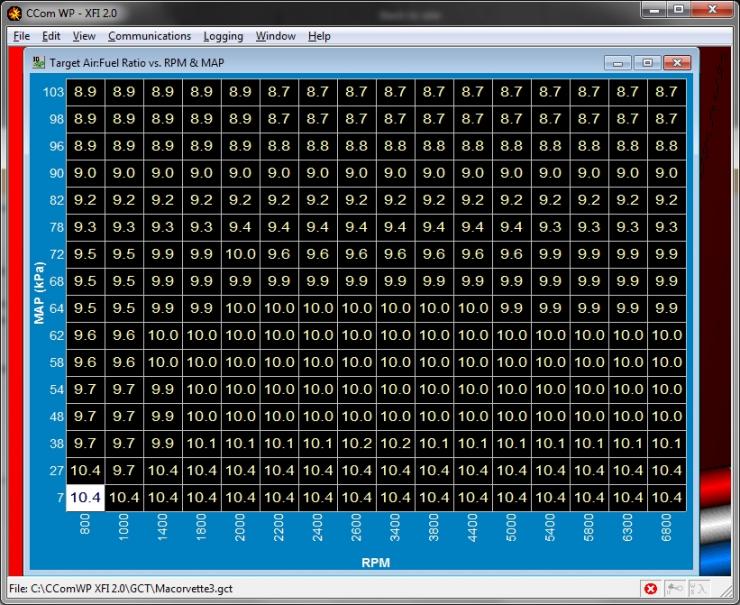Click the status bar resize grip
Viewport: 740px width, 605px height.
726,590
